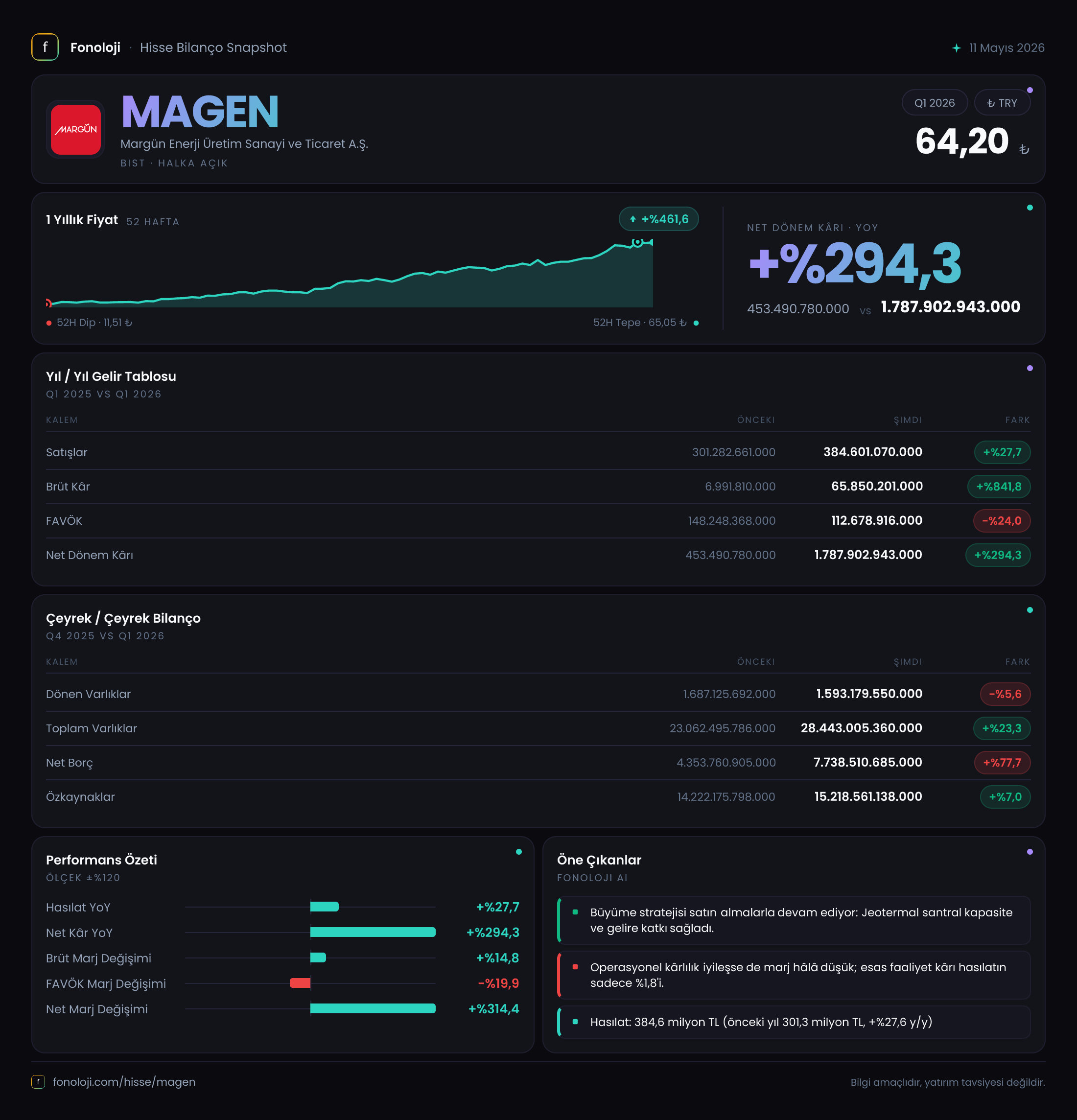The height and width of the screenshot is (1120, 1077).
Task: Click the FAVÖK -%24,0 red badge
Action: pyautogui.click(x=1002, y=520)
